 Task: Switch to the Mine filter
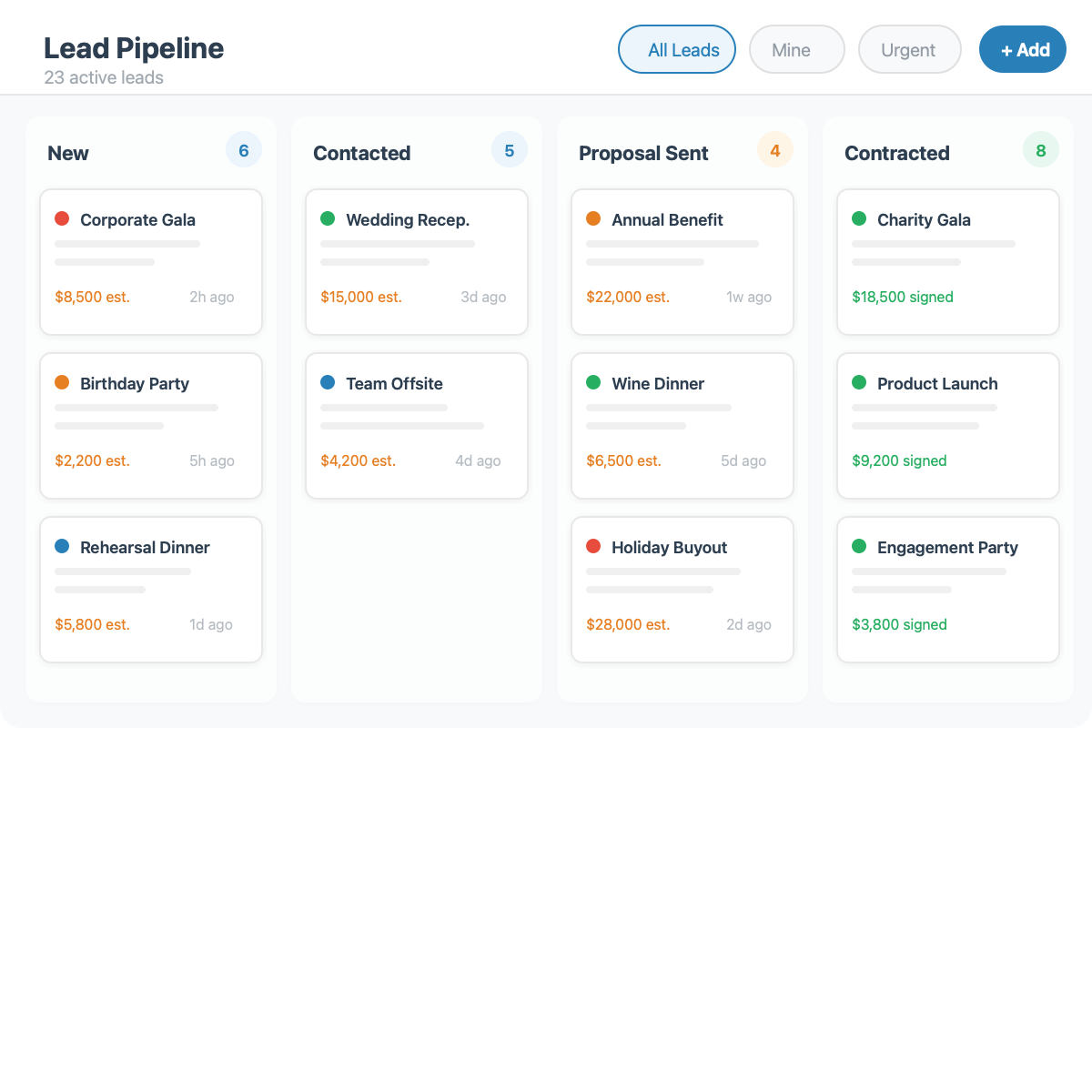click(796, 49)
